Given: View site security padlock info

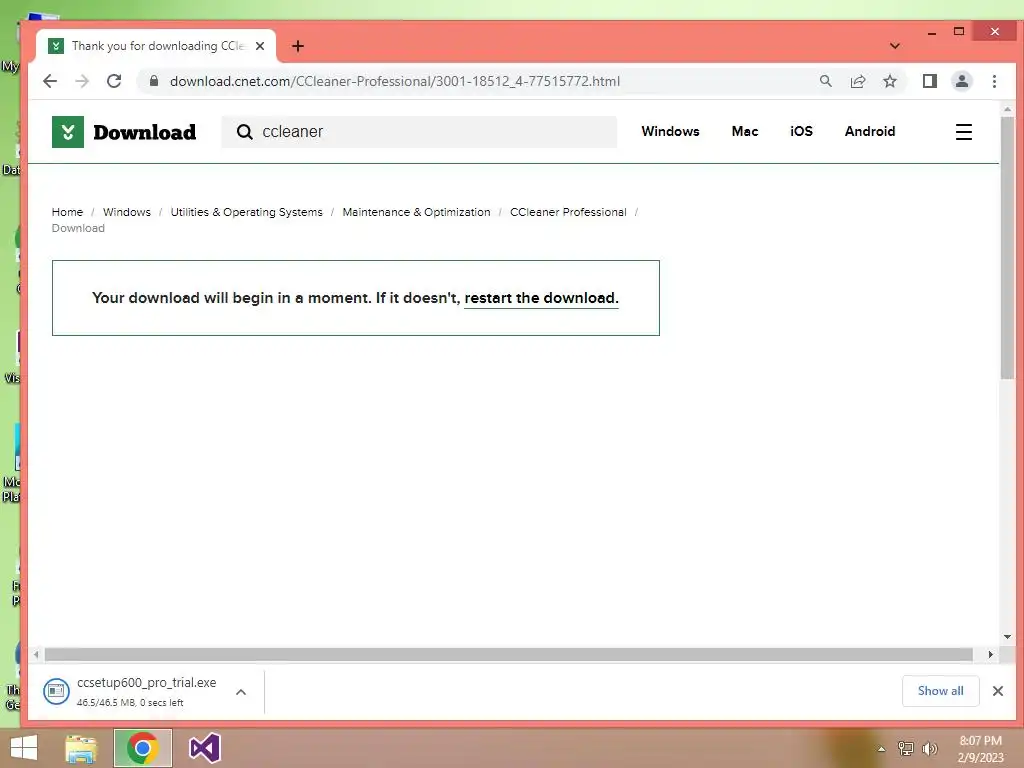Looking at the screenshot, I should [153, 81].
